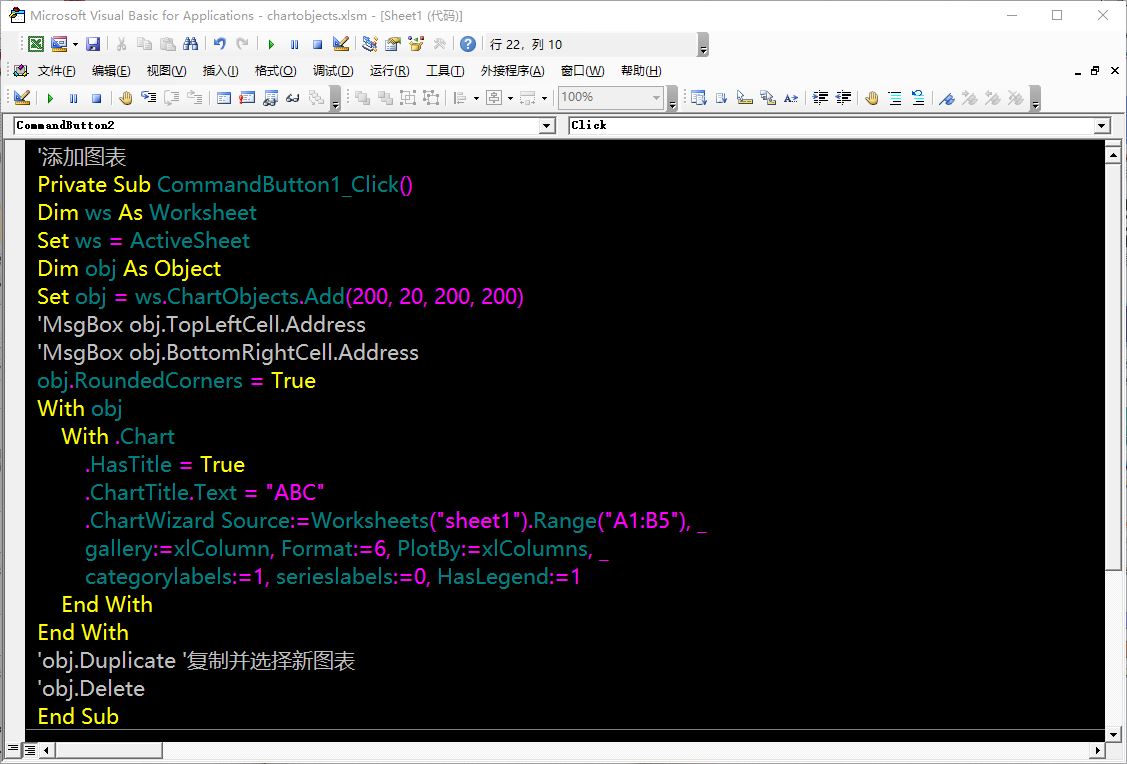
Task: Click the Comment Block icon
Action: click(x=895, y=98)
